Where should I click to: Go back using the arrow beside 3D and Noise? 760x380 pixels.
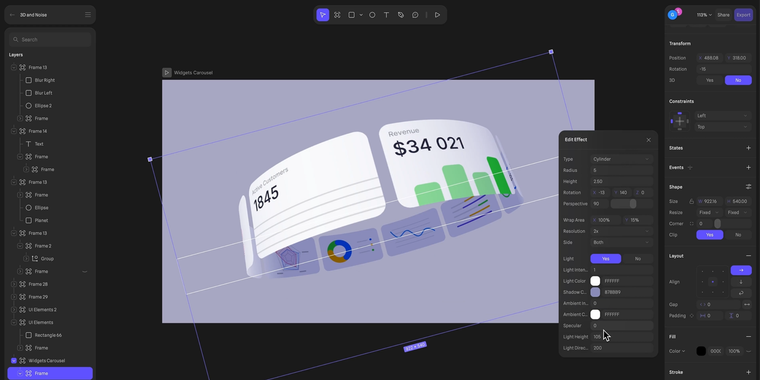[x=12, y=15]
